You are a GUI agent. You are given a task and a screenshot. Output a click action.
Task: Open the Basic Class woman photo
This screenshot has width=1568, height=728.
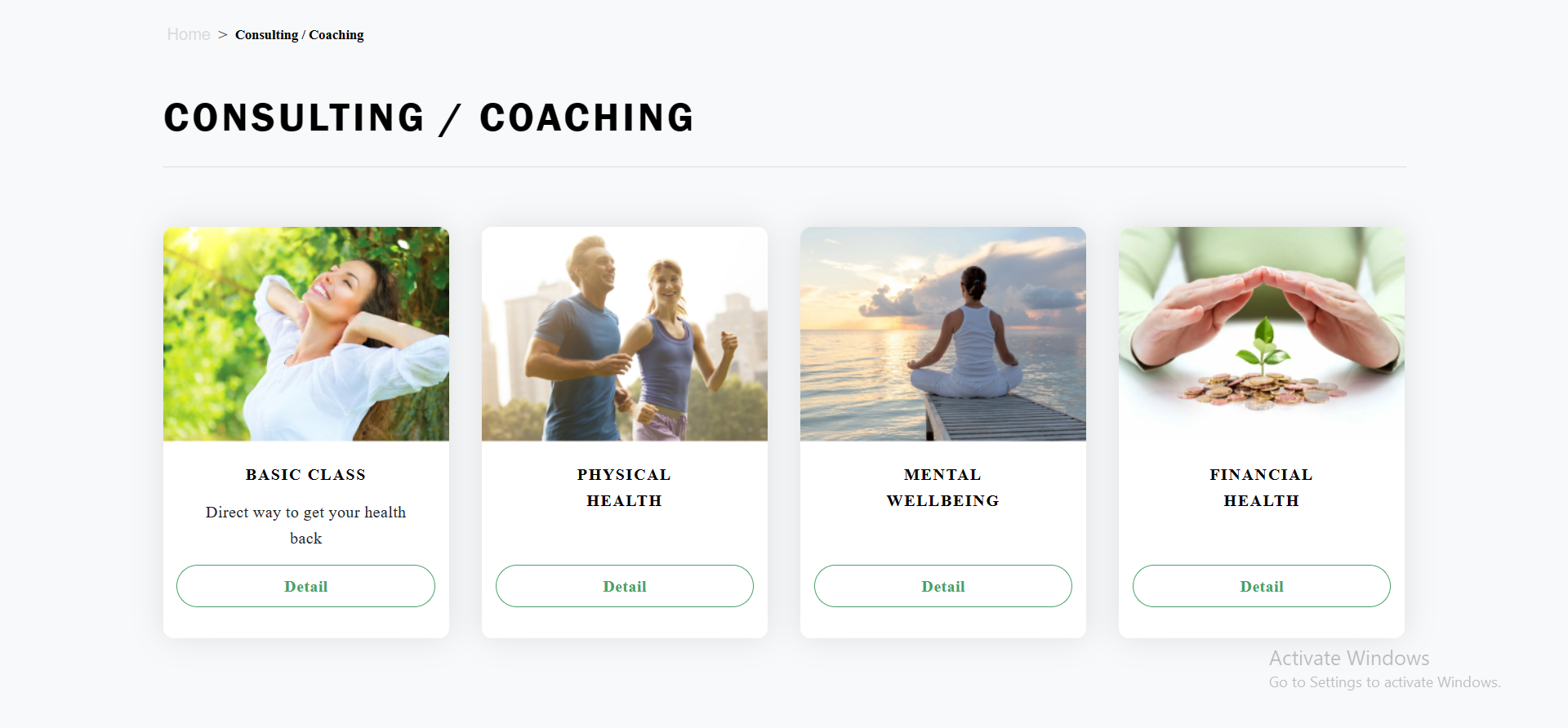[306, 334]
